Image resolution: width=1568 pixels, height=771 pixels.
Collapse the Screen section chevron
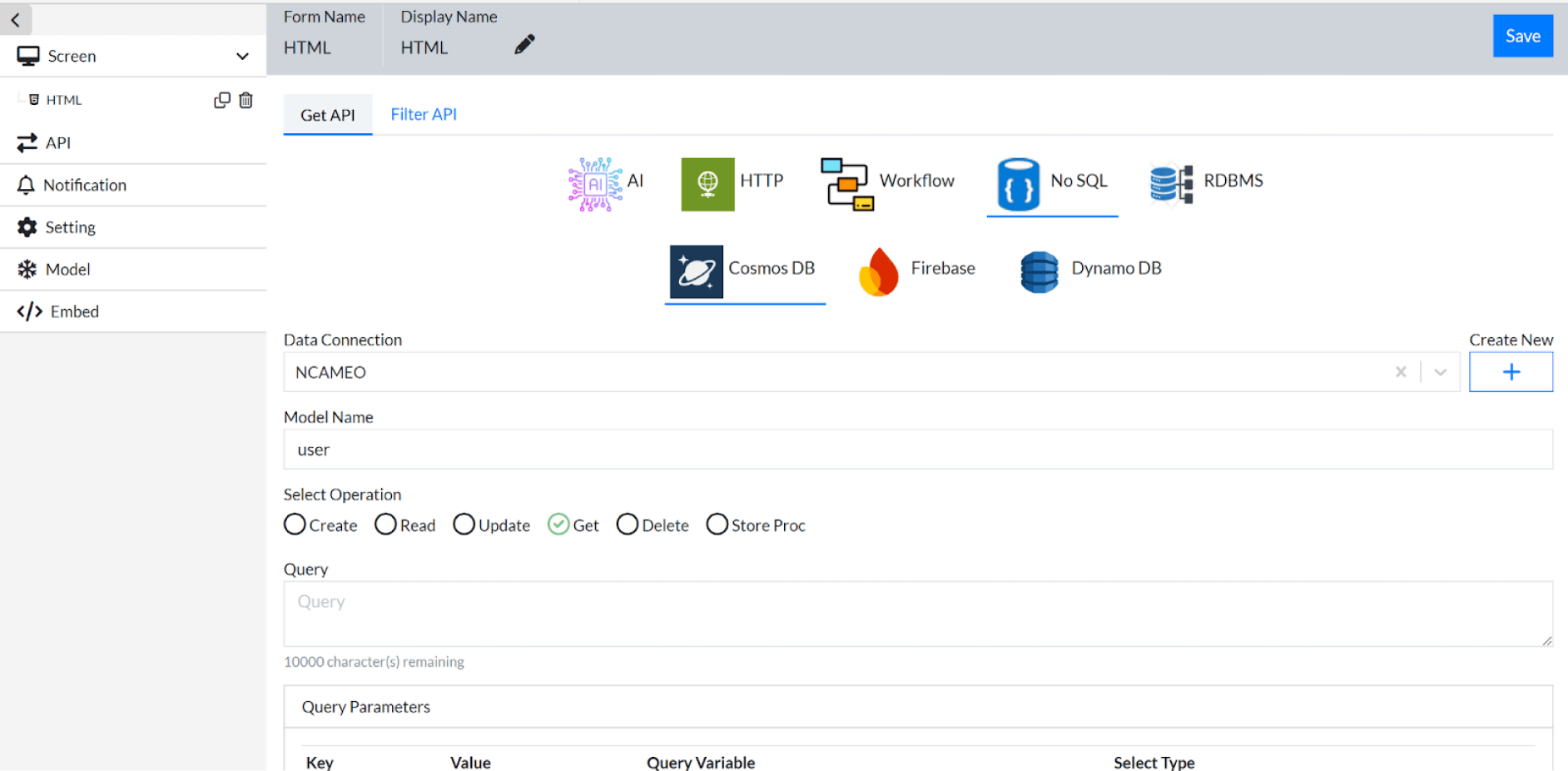[x=242, y=57]
